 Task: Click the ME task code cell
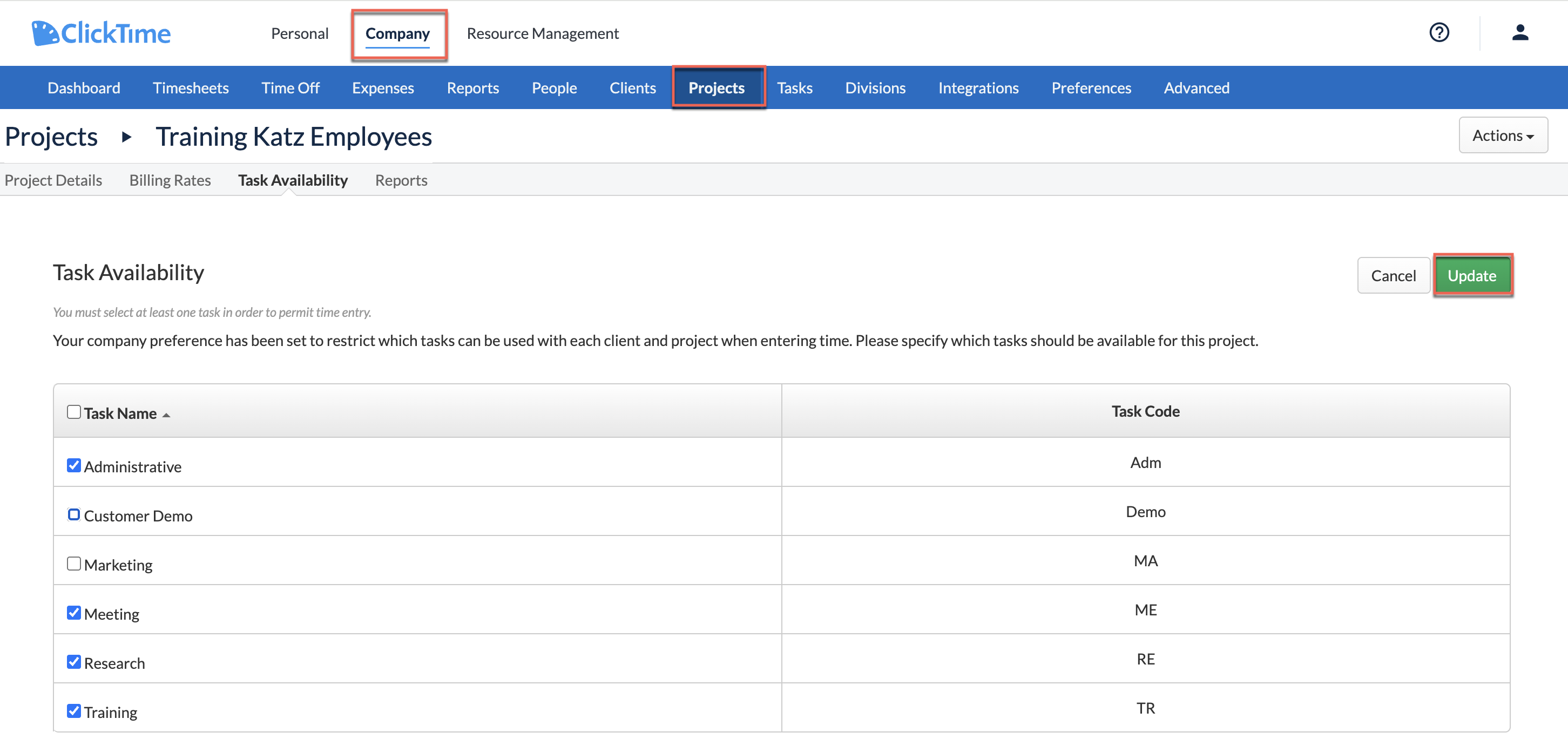point(1145,609)
